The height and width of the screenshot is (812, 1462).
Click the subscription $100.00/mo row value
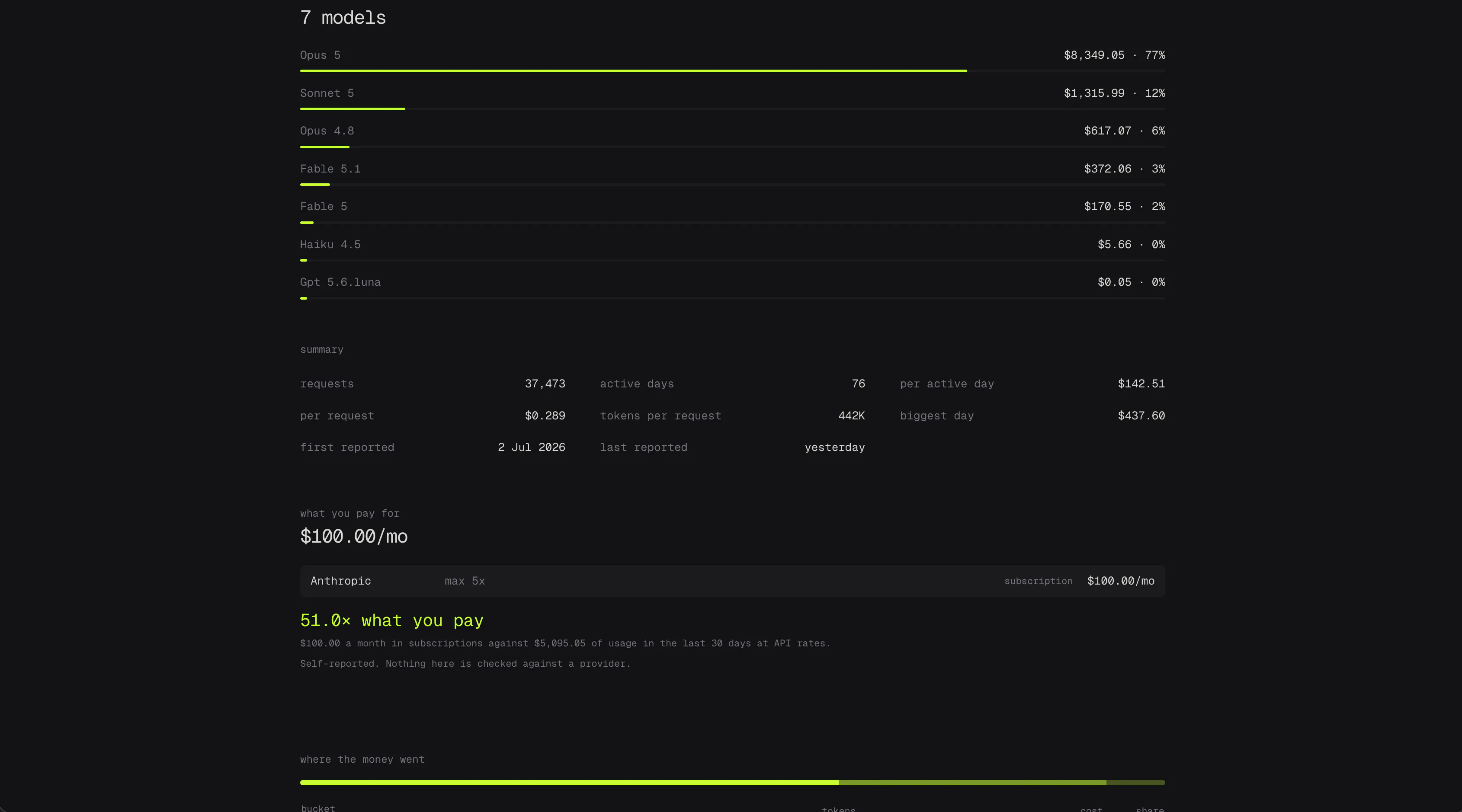coord(1120,581)
